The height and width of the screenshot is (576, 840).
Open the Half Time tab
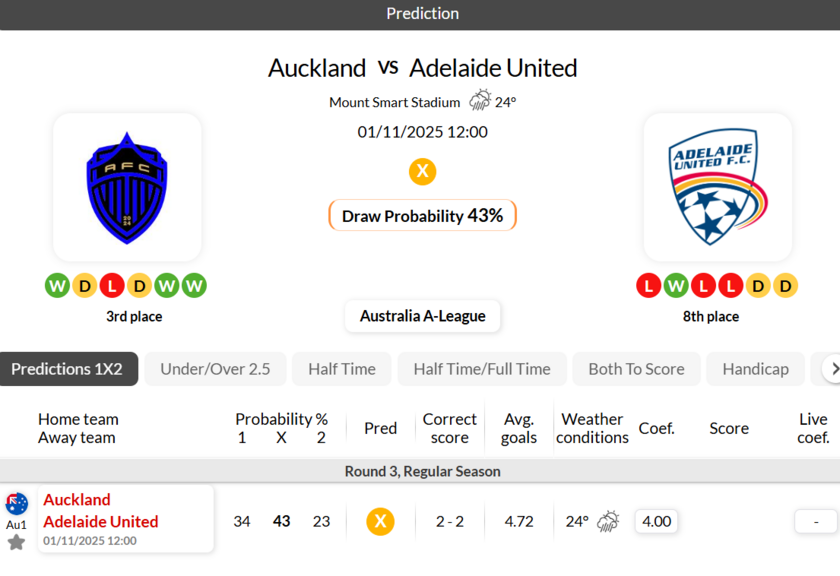pos(342,369)
